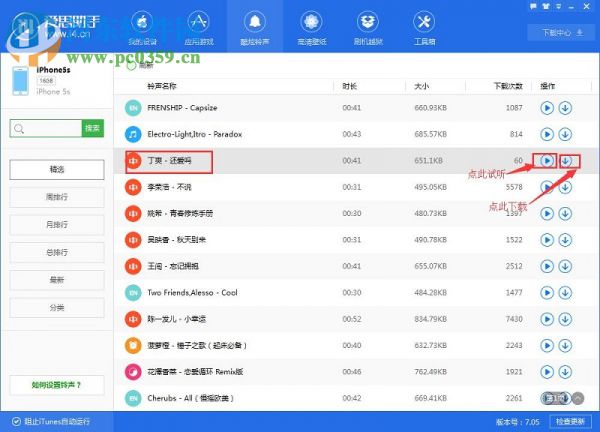Viewport: 600px width, 432px height.
Task: Click the 检查更新 button
Action: pyautogui.click(x=570, y=422)
